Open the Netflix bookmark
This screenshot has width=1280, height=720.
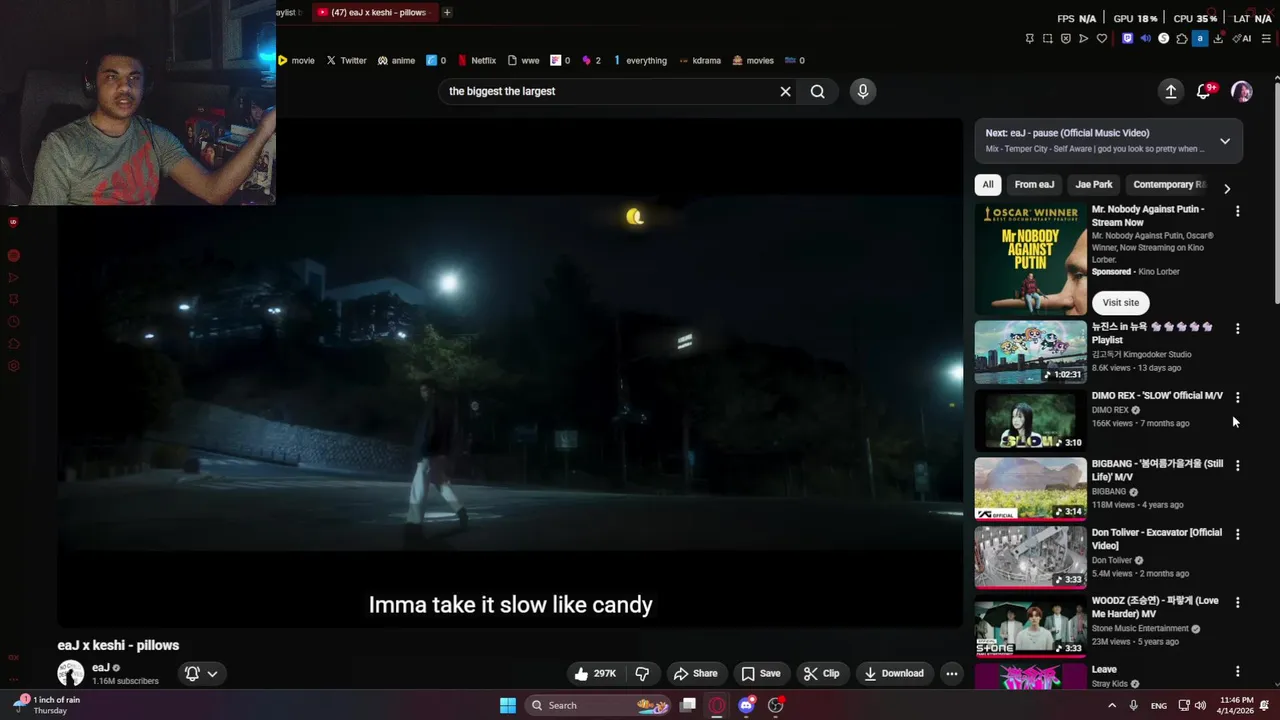click(476, 60)
